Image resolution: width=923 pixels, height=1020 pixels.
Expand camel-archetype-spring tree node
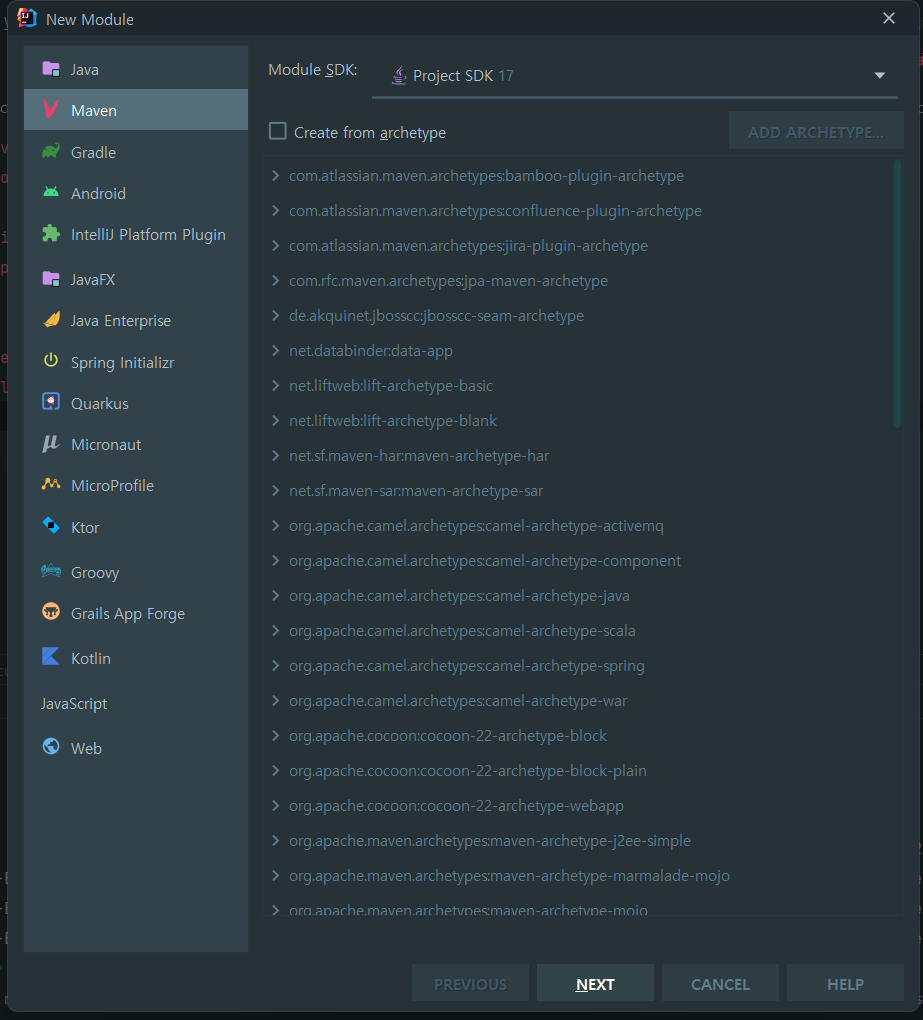(x=276, y=666)
